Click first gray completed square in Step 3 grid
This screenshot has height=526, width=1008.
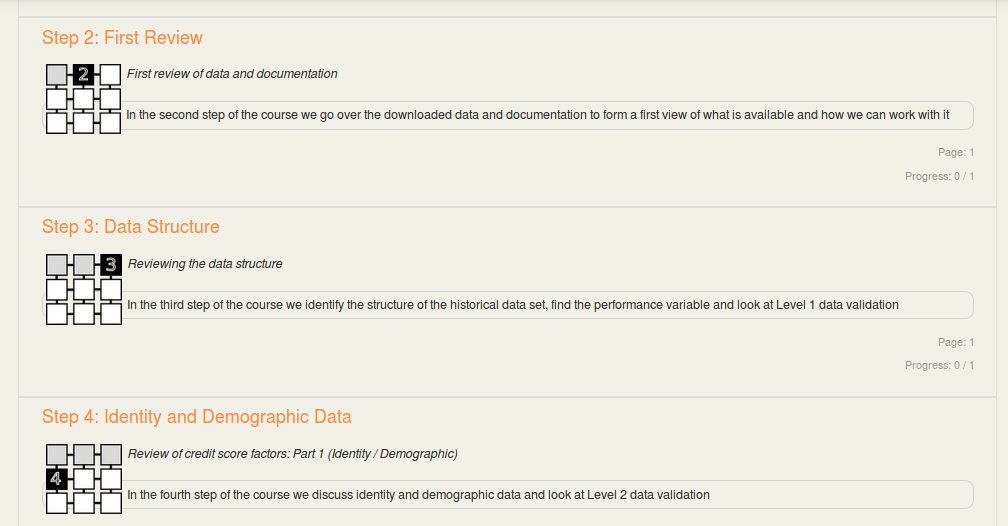pos(57,264)
